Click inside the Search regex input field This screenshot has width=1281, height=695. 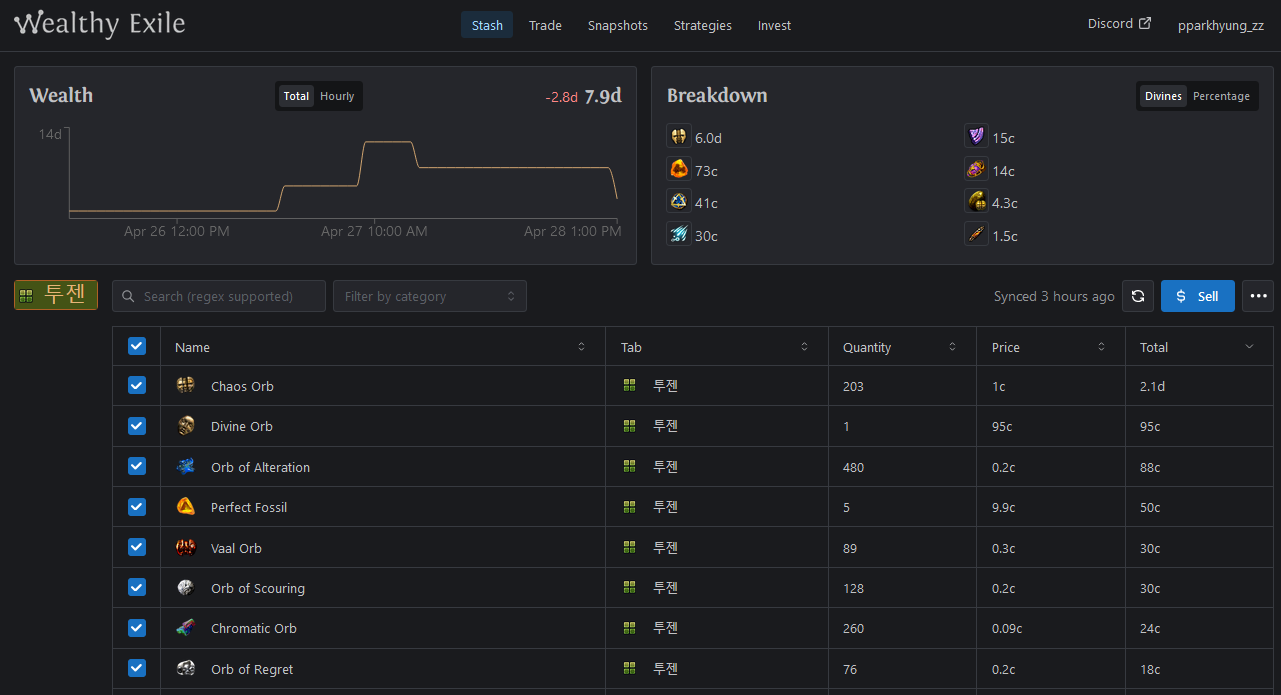[219, 296]
